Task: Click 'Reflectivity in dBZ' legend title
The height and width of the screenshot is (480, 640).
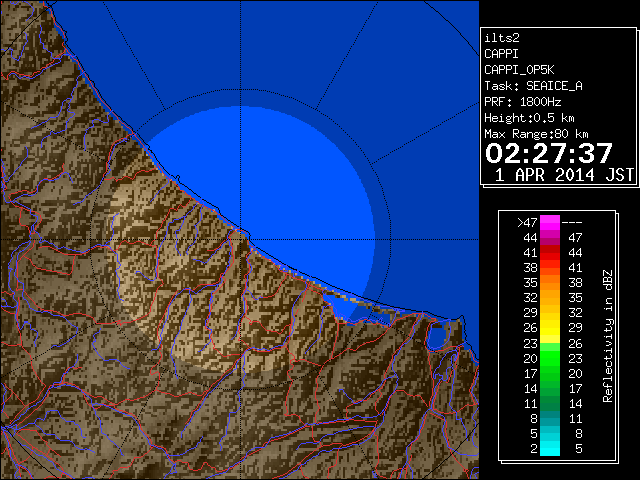Action: pyautogui.click(x=607, y=336)
